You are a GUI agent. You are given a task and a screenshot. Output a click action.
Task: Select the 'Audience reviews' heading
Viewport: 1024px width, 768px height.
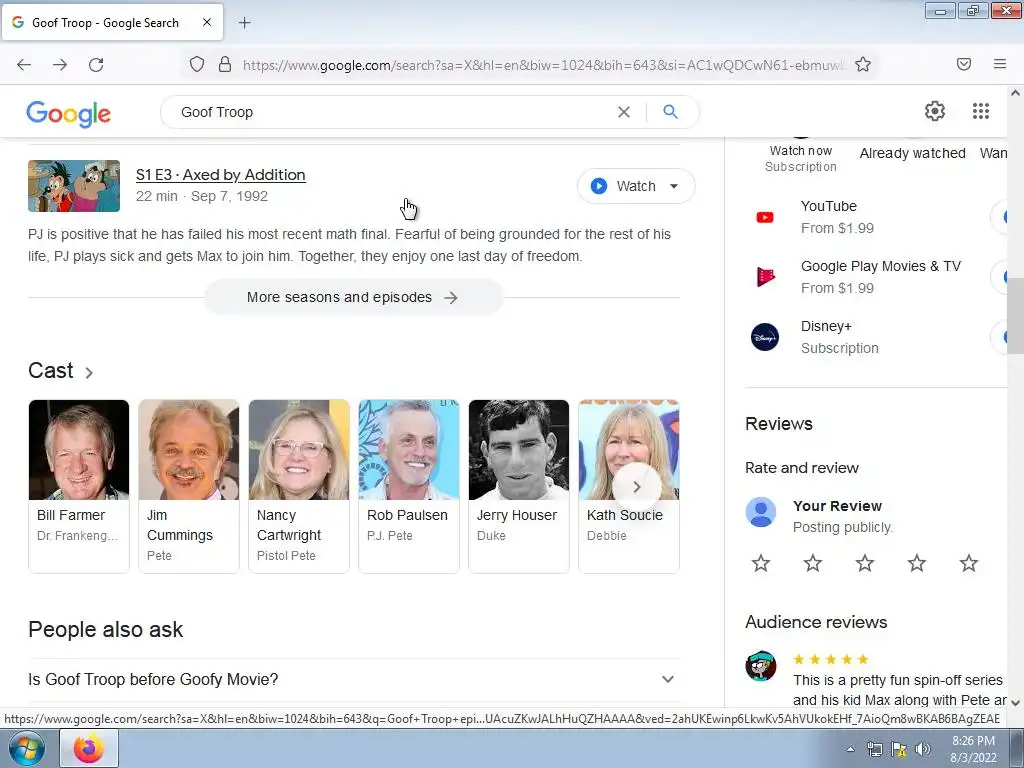click(x=816, y=622)
